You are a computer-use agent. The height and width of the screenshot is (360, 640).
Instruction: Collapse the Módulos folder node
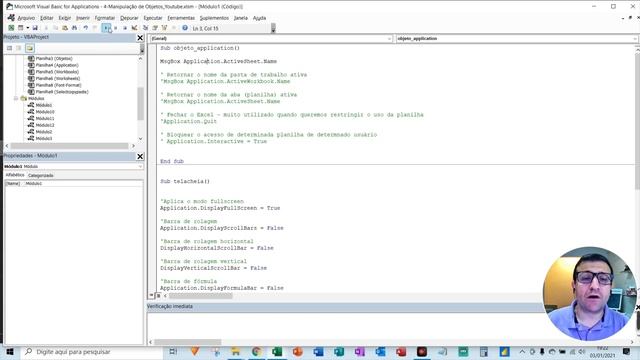coord(16,98)
